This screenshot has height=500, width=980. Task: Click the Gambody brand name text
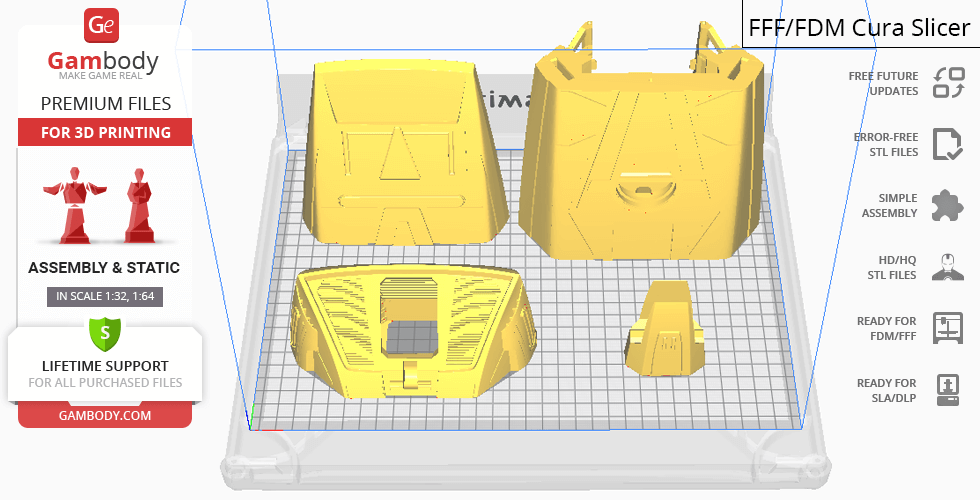point(104,61)
